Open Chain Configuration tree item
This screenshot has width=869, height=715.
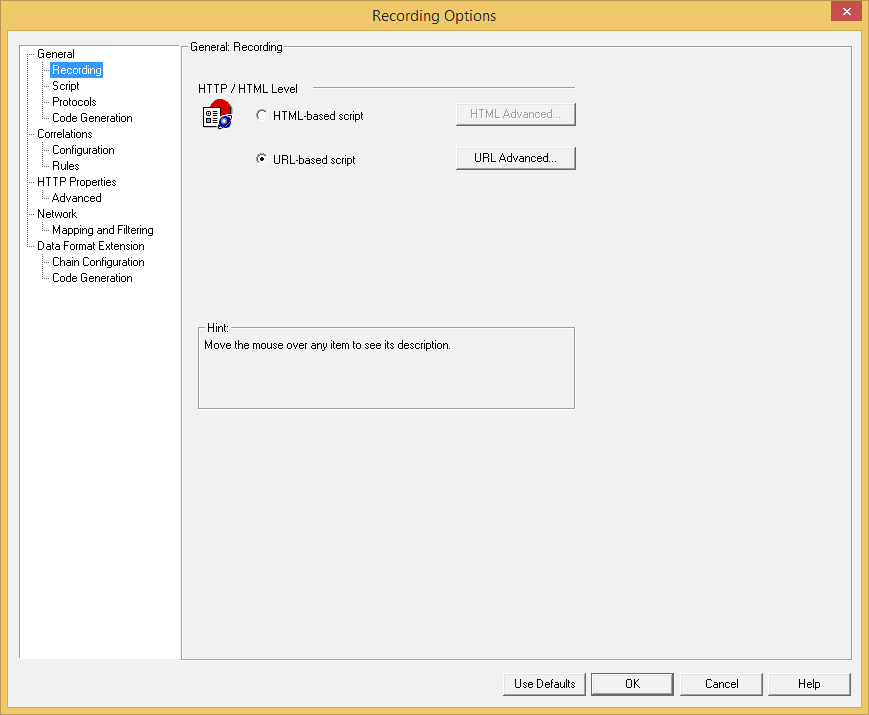coord(98,262)
